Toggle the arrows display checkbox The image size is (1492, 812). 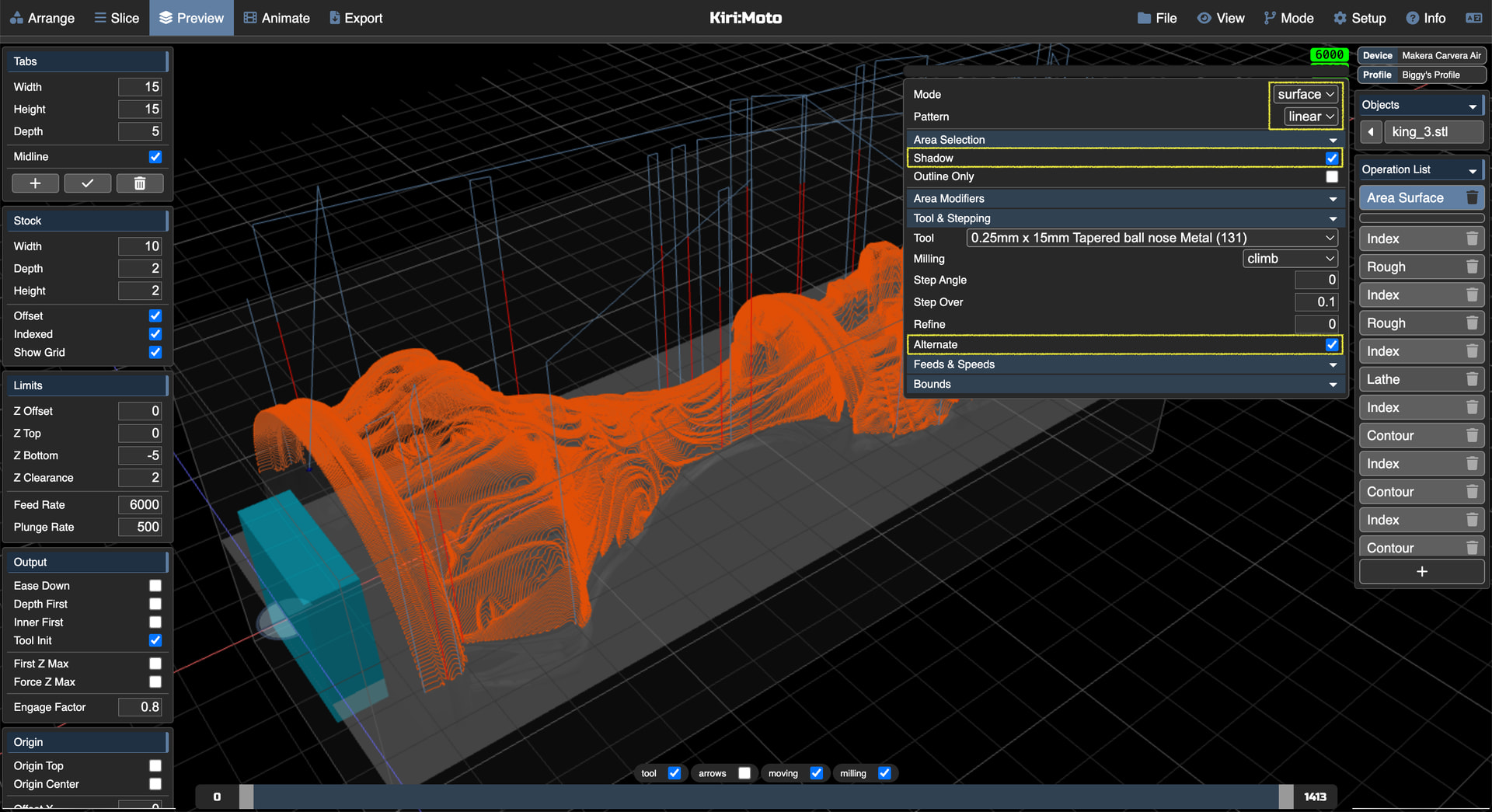tap(744, 773)
